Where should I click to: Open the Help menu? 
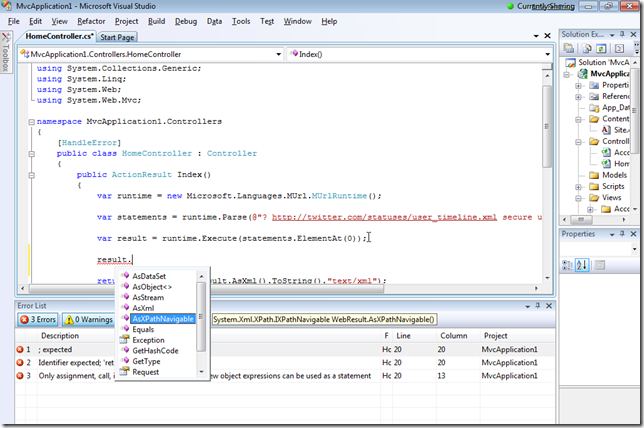[x=329, y=21]
